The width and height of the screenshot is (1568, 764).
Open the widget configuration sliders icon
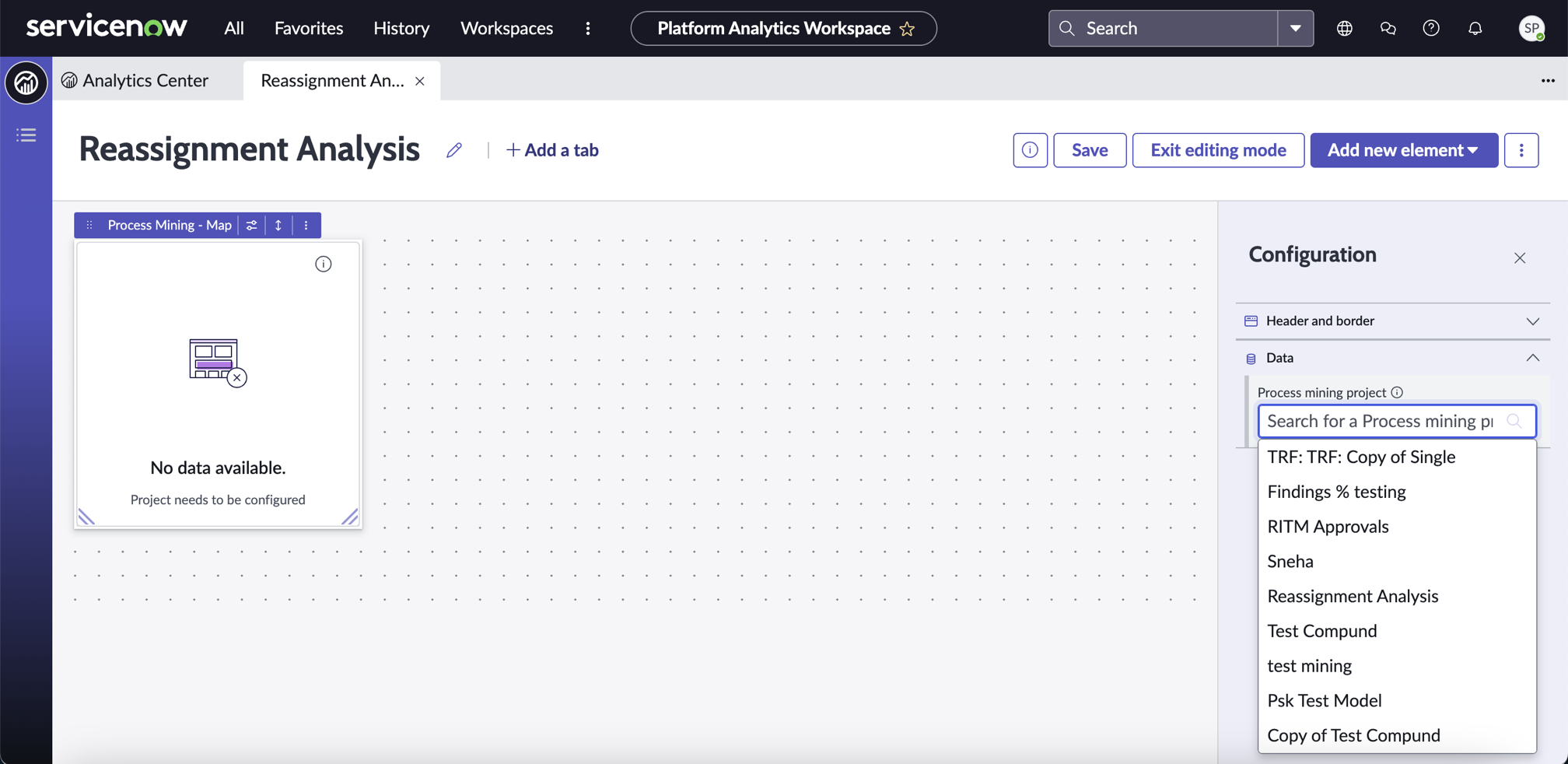pyautogui.click(x=252, y=225)
